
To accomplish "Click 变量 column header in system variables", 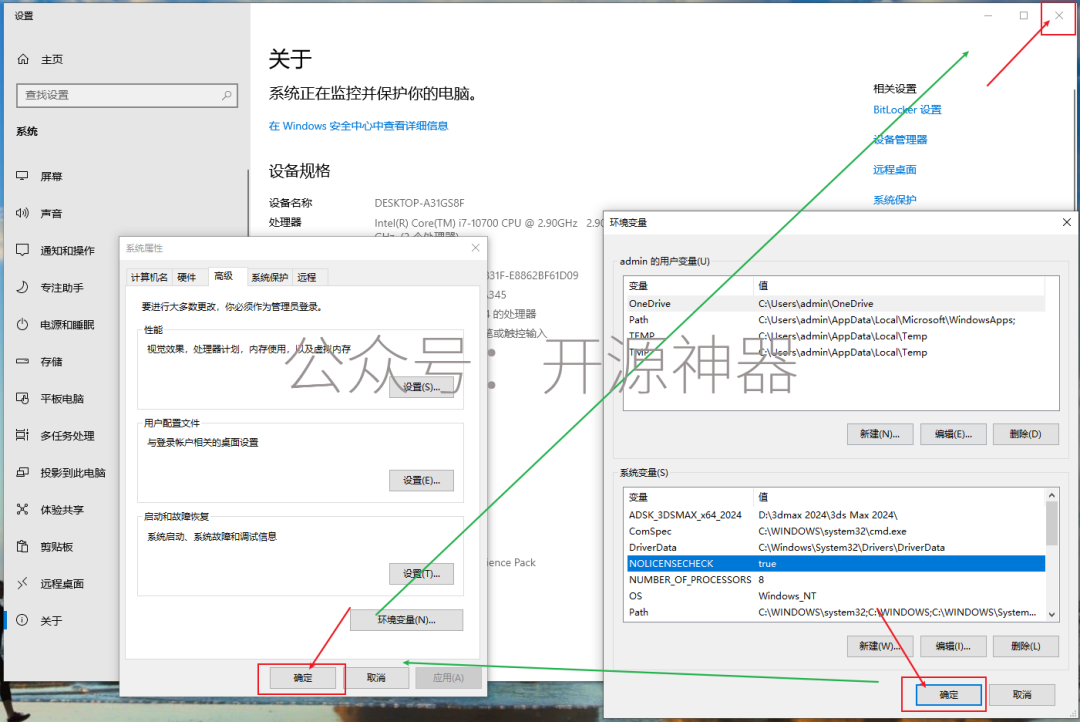I will click(x=689, y=497).
